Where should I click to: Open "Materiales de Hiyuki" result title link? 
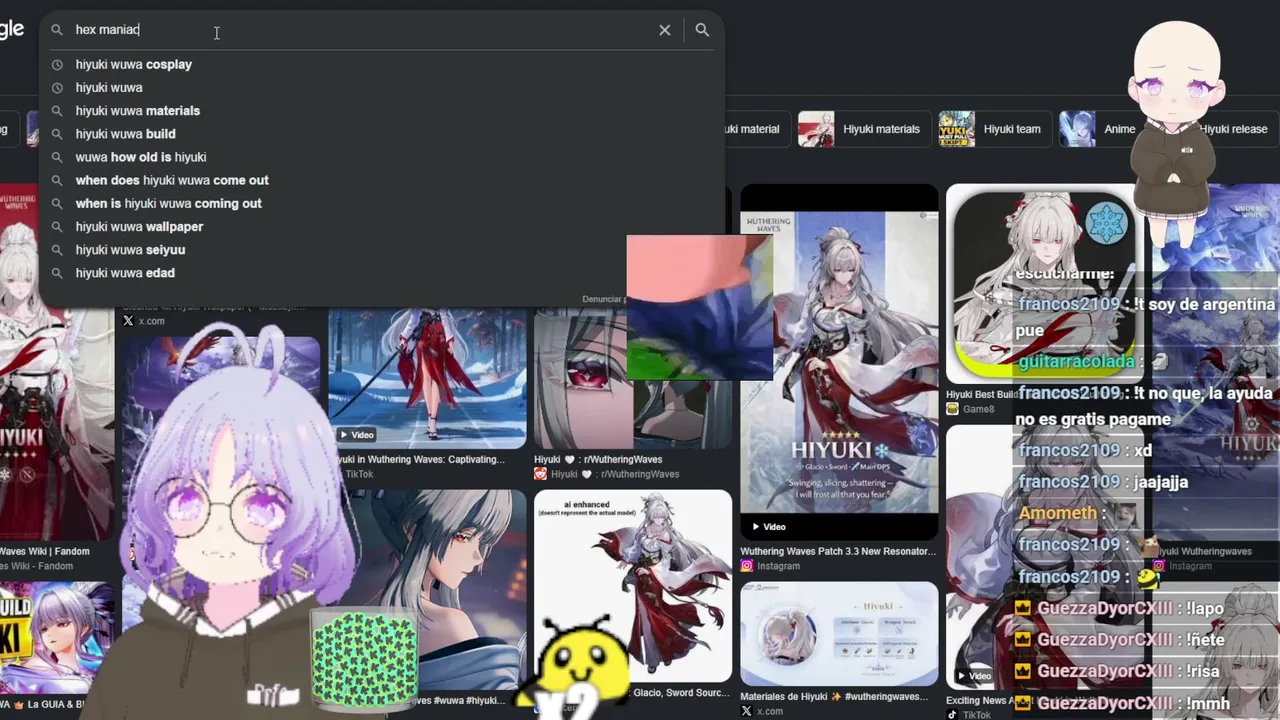click(834, 697)
